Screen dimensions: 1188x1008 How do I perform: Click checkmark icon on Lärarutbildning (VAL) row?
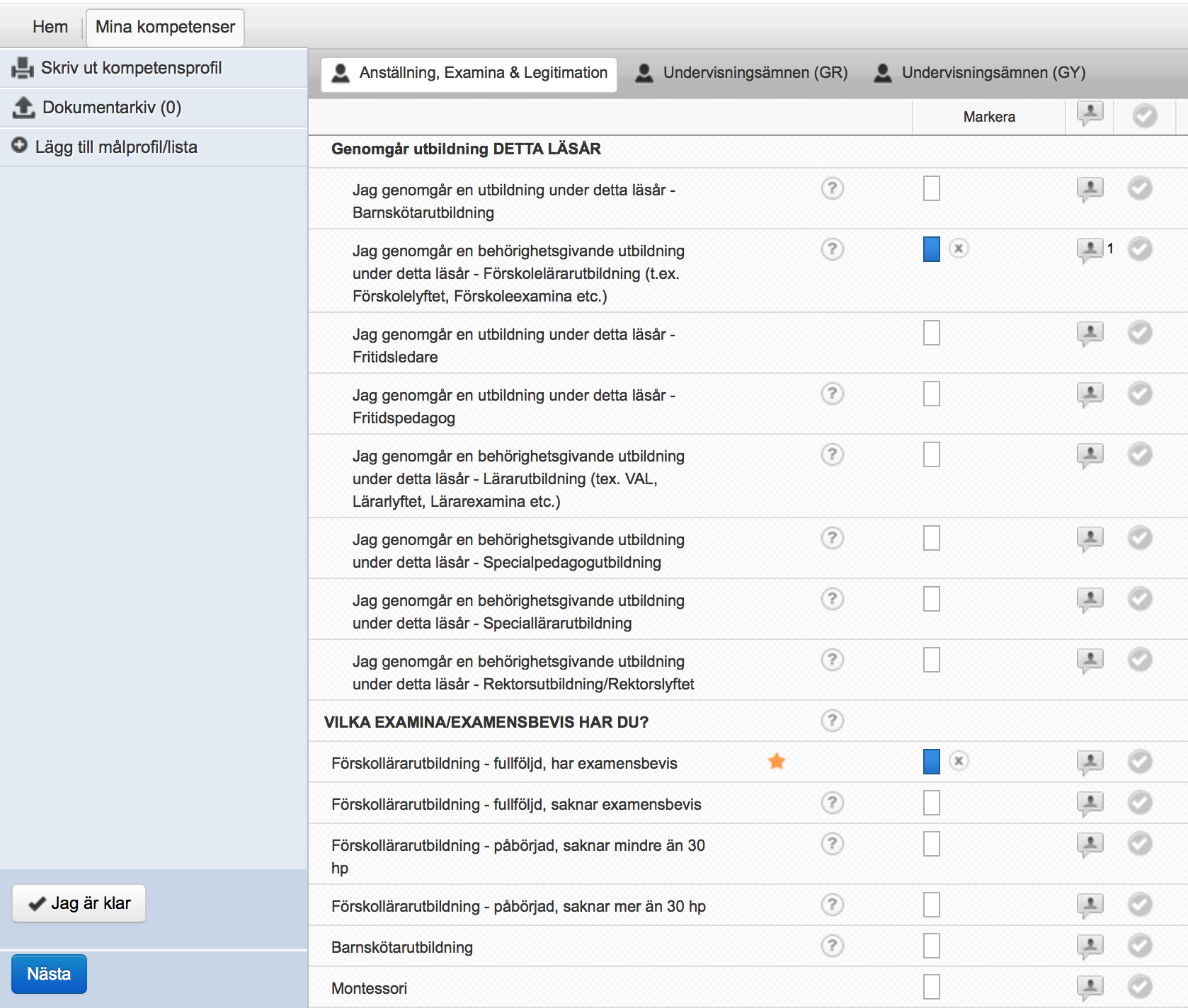point(1140,454)
